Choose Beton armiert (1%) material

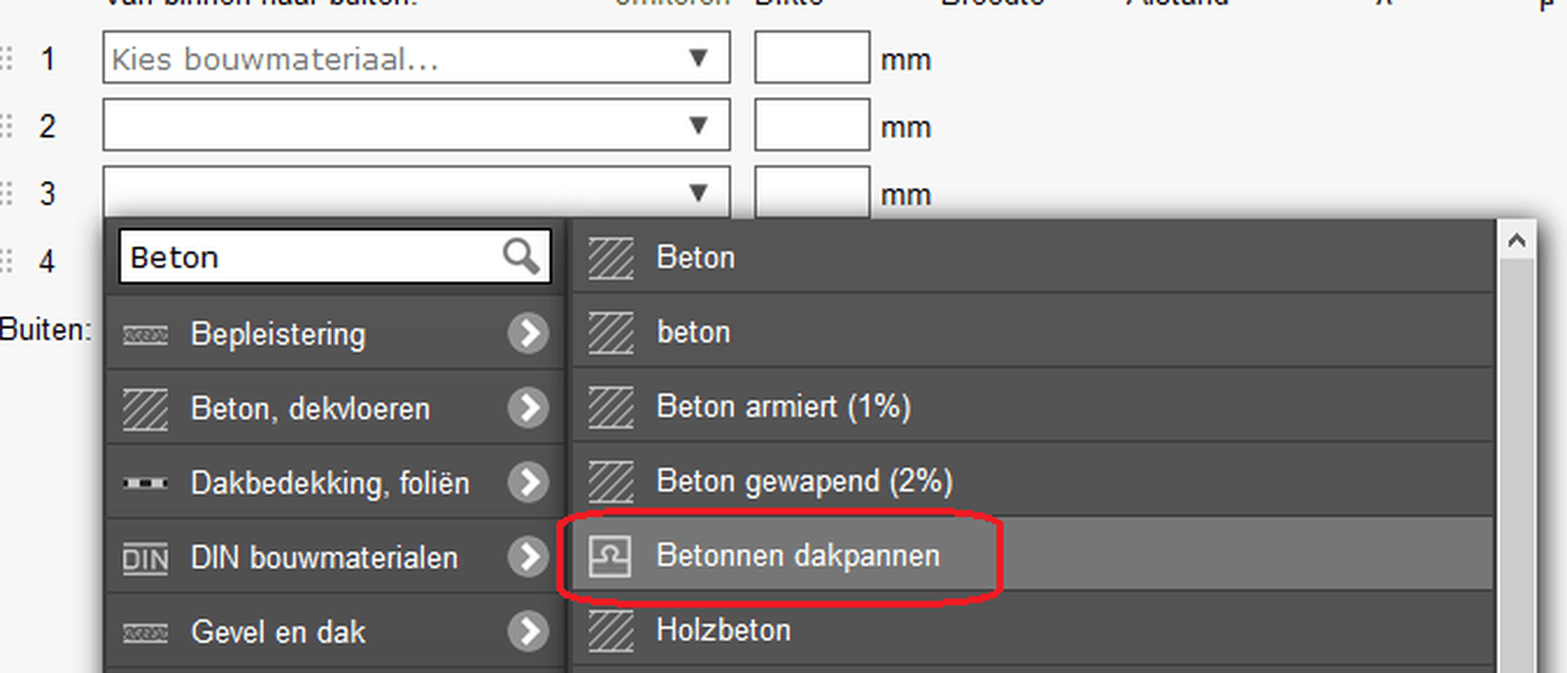coord(1033,406)
